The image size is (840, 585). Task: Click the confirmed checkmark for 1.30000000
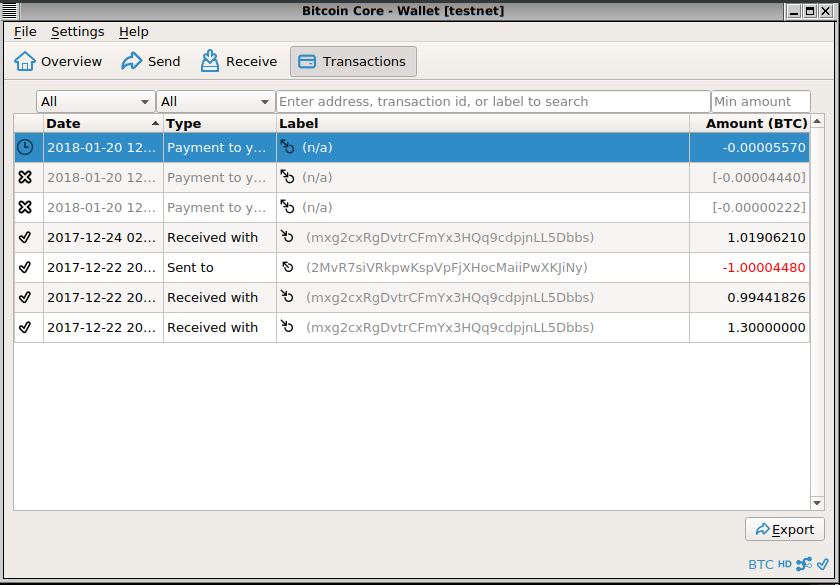[x=25, y=327]
